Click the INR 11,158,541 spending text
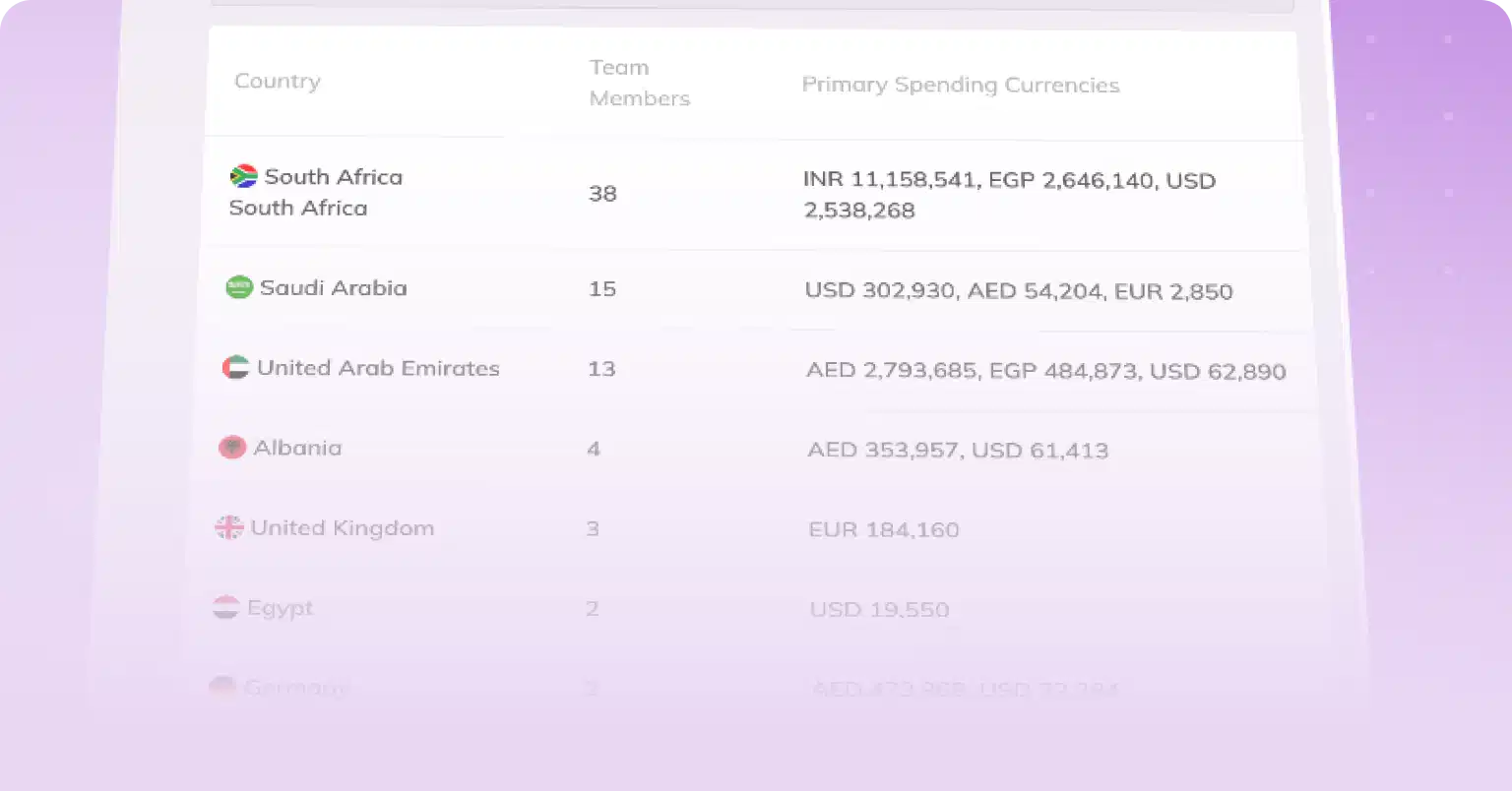Viewport: 1512px width, 791px height. point(891,180)
